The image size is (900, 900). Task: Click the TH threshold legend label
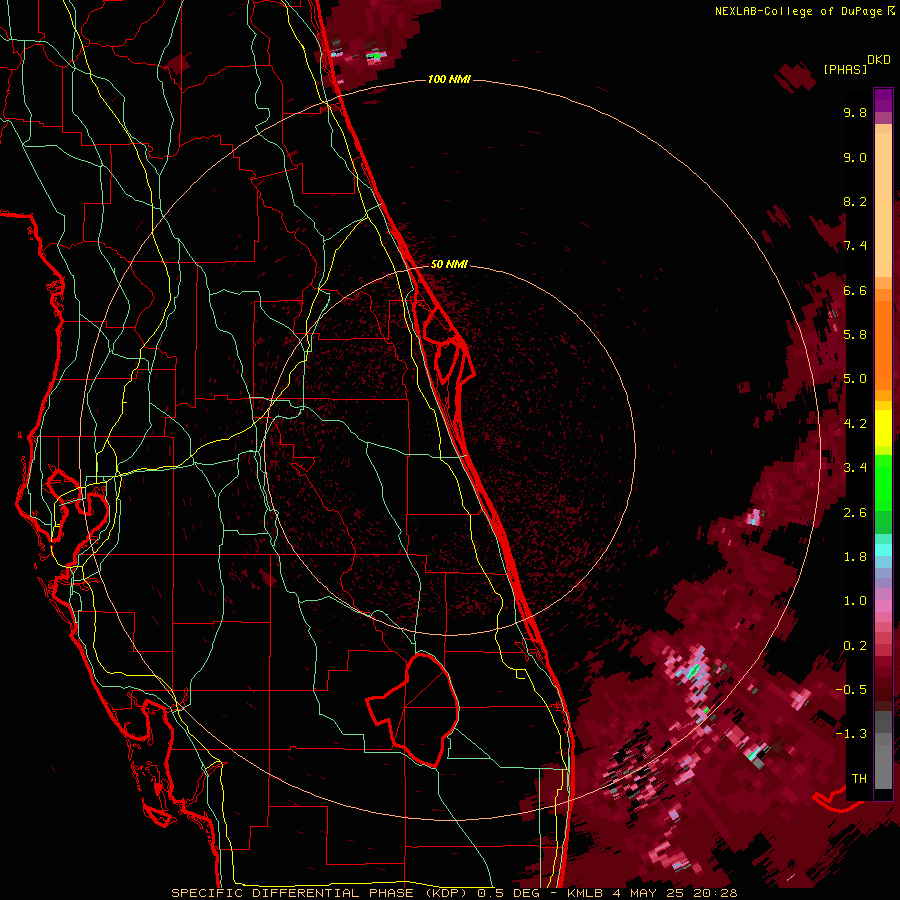(x=859, y=778)
